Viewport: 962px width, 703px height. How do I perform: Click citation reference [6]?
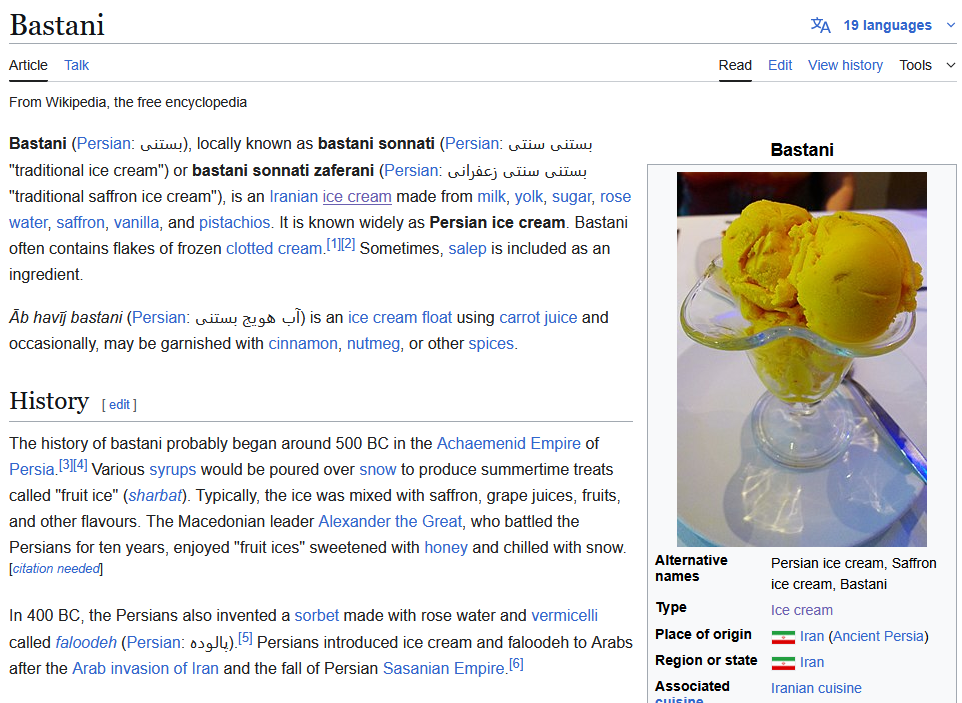click(x=517, y=664)
